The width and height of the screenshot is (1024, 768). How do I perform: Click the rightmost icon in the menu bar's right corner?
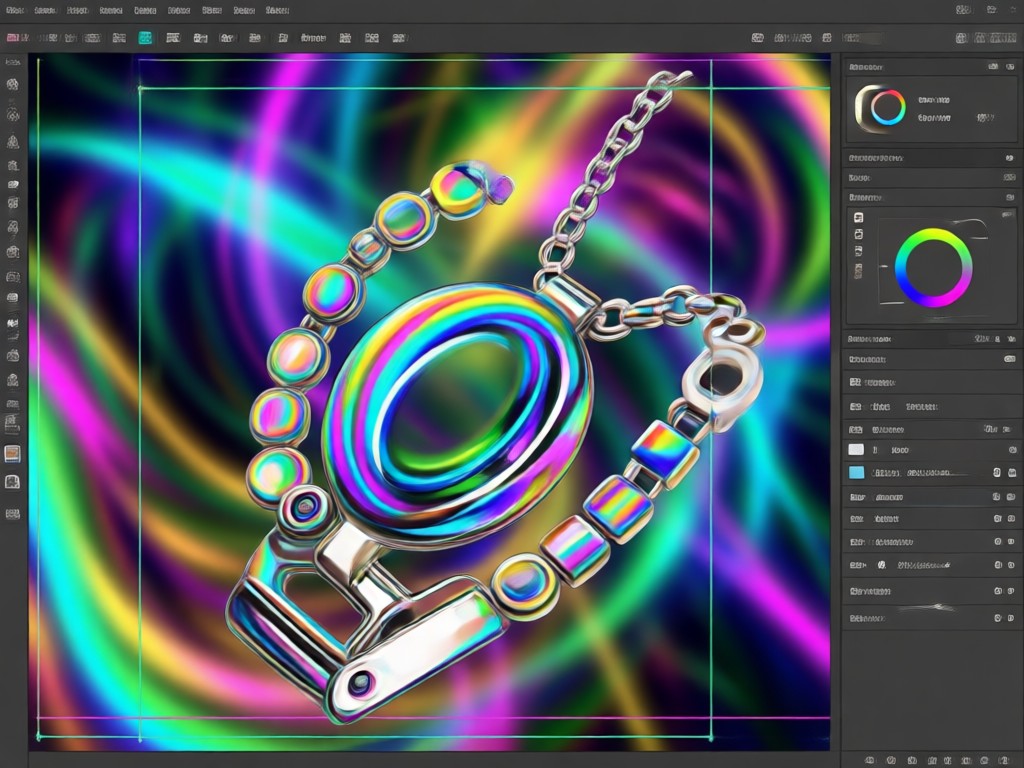pyautogui.click(x=1012, y=10)
